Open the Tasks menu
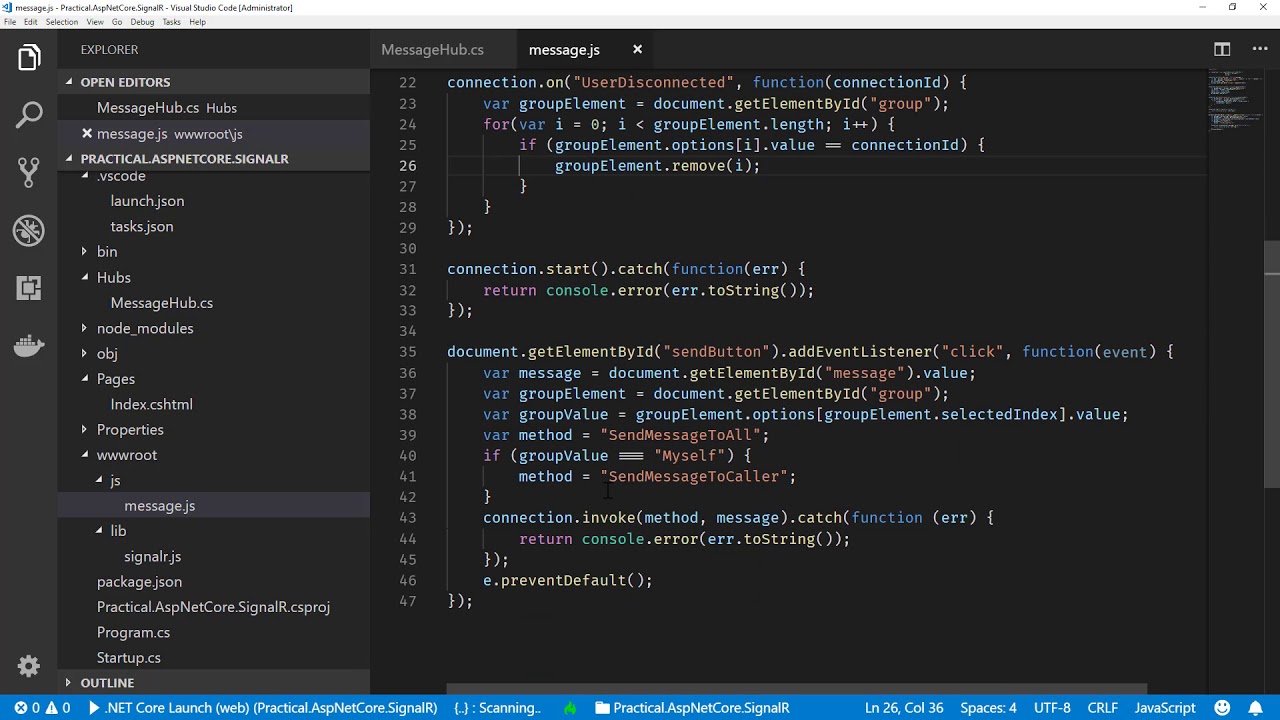Image resolution: width=1280 pixels, height=720 pixels. [171, 22]
